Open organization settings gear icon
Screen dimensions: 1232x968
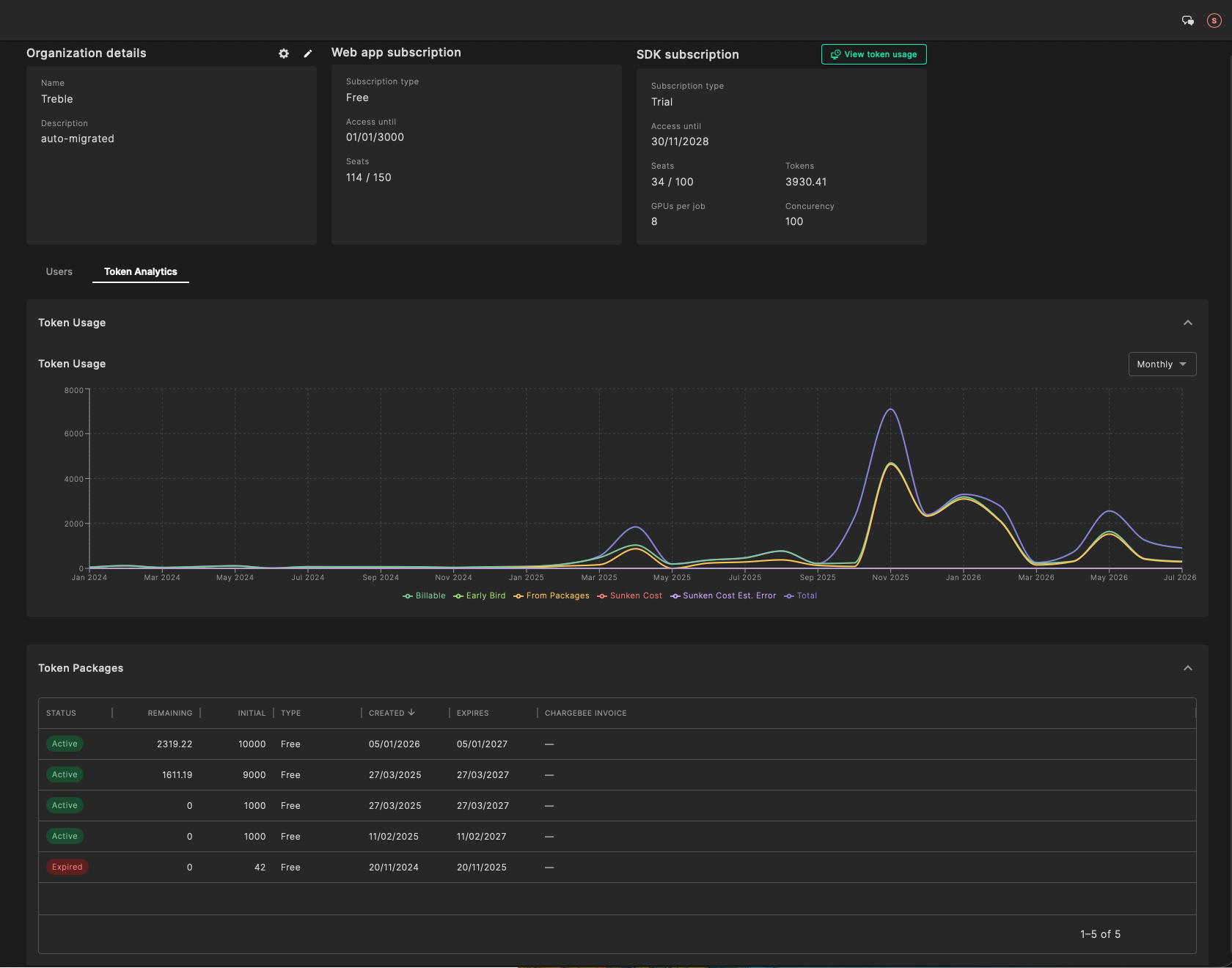284,54
